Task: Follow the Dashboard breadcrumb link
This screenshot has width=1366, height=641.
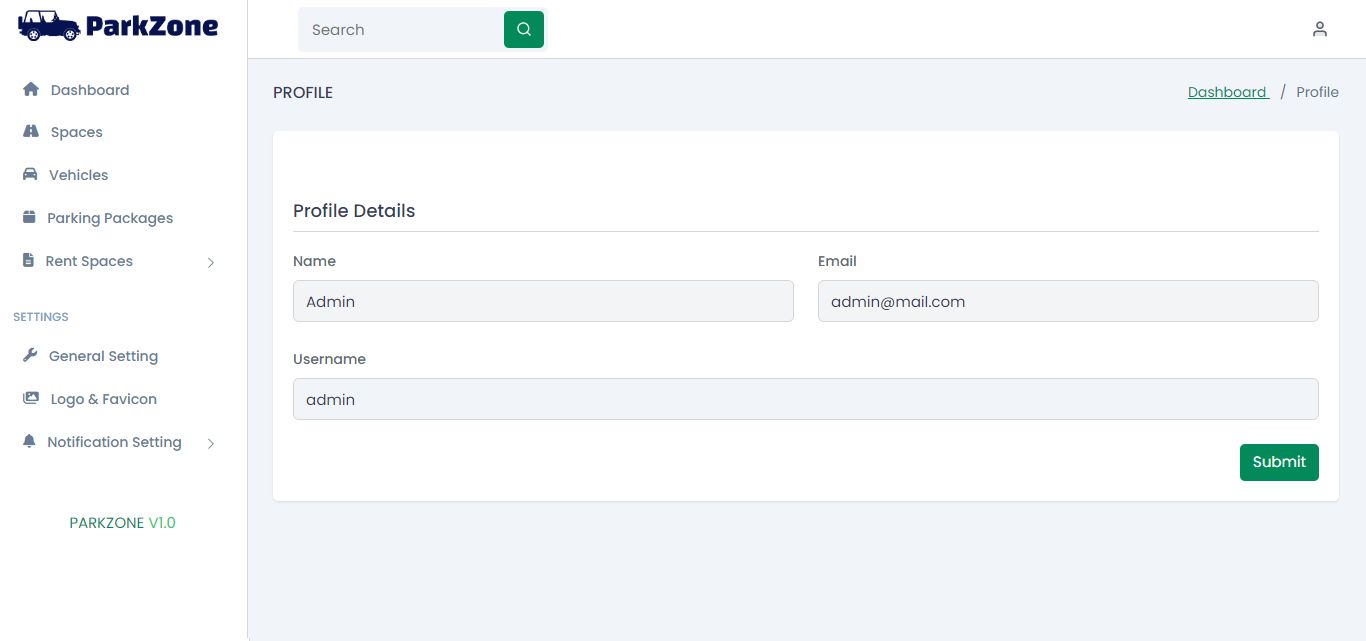Action: tap(1227, 92)
